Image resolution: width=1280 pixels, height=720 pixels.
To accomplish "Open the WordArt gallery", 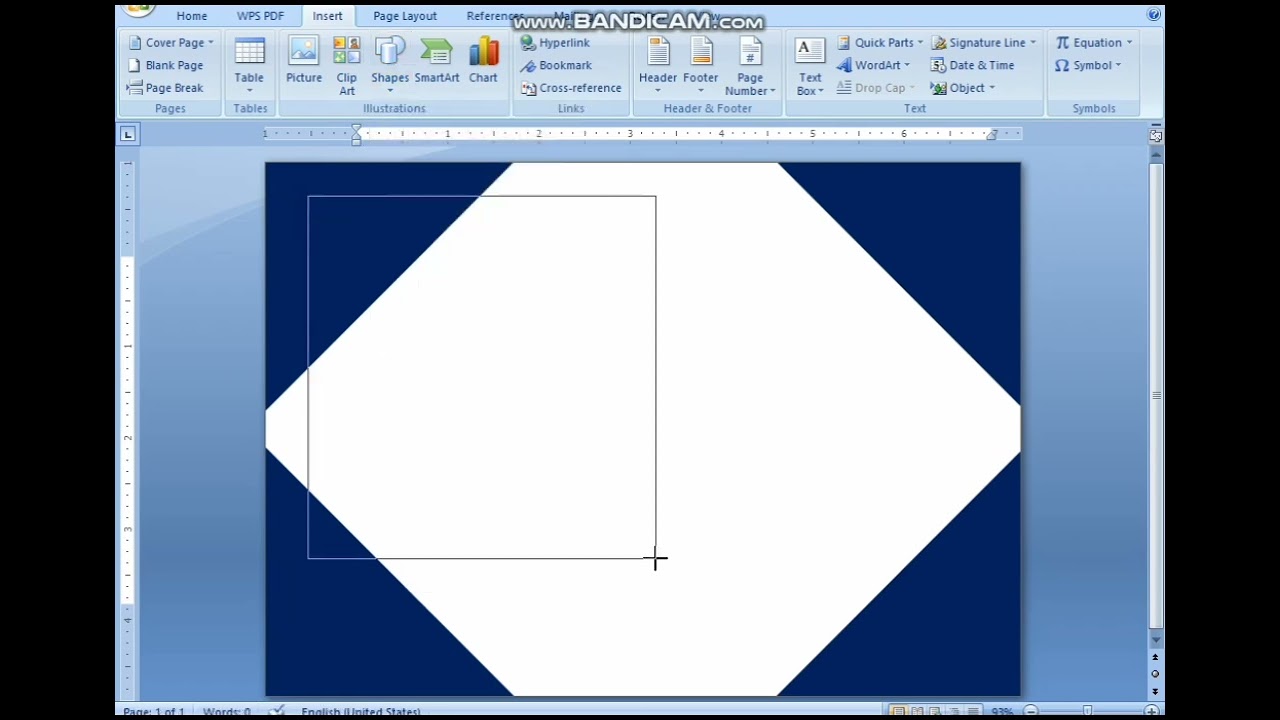I will point(873,65).
